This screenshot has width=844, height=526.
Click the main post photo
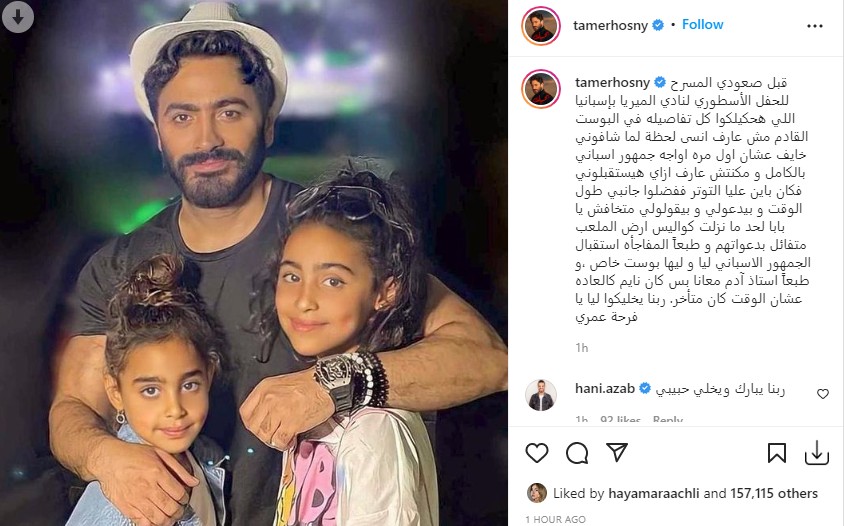coord(254,263)
